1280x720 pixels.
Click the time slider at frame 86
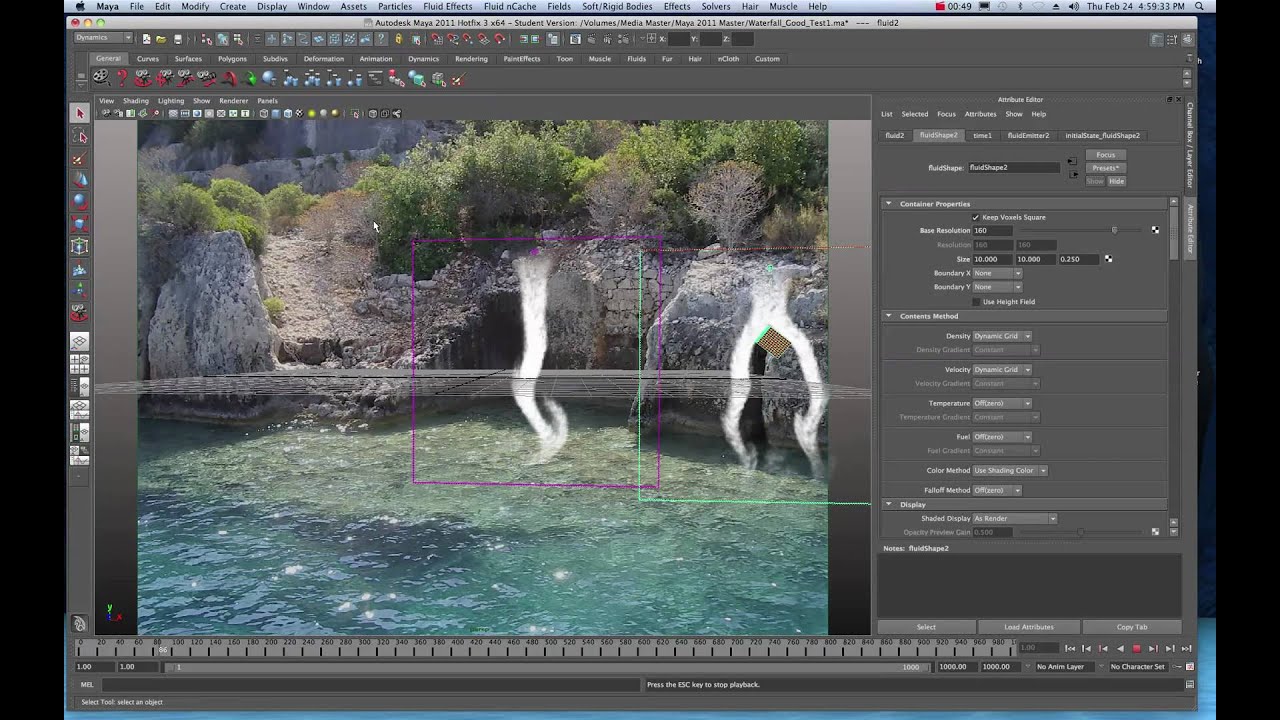163,648
